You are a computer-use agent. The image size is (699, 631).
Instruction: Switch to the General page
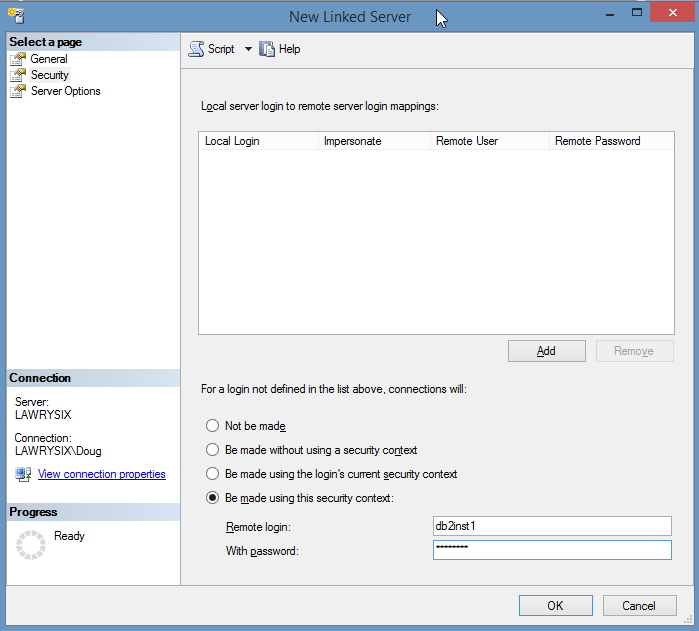(49, 59)
